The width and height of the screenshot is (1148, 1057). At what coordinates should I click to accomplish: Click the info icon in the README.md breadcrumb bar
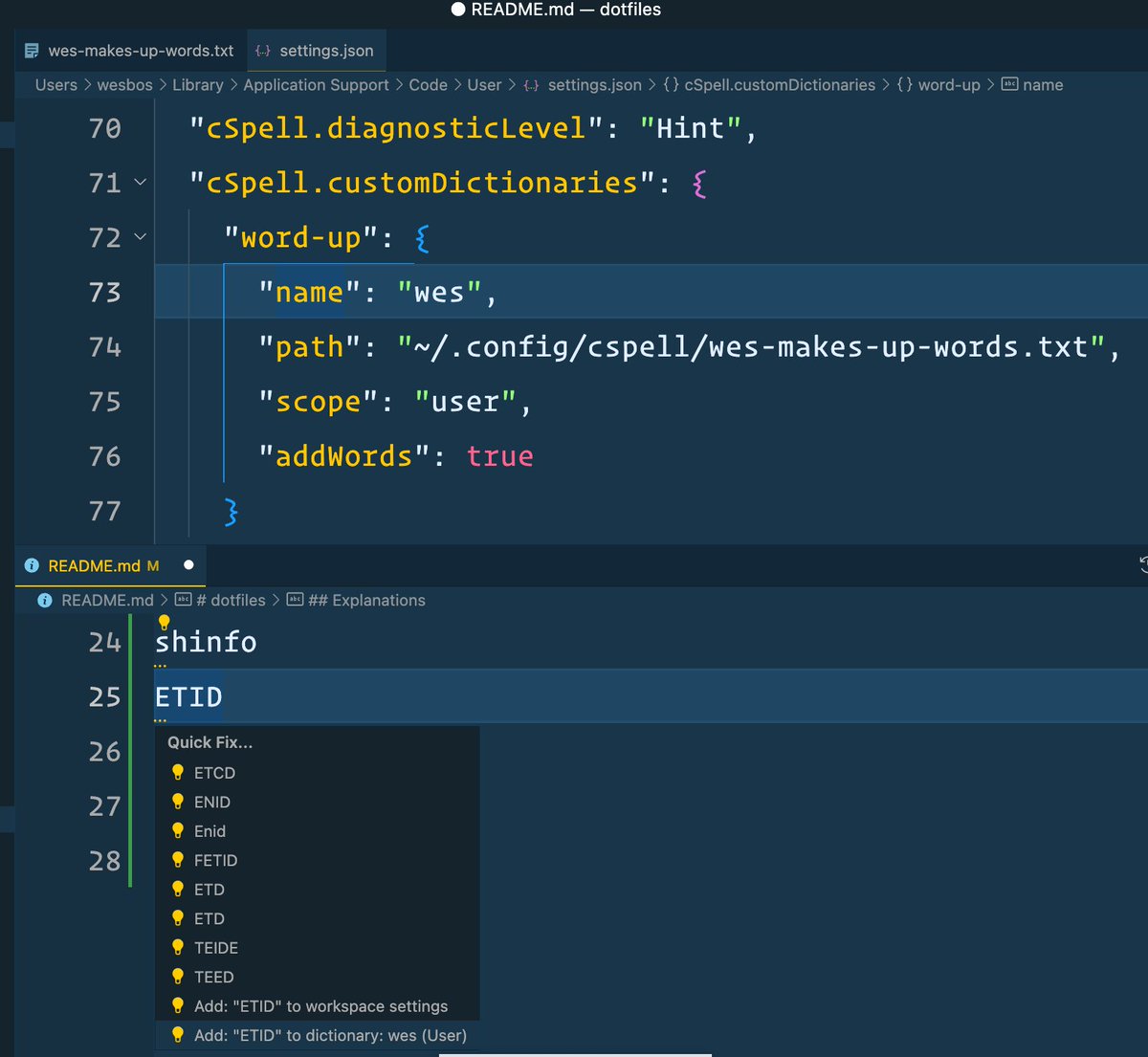44,601
